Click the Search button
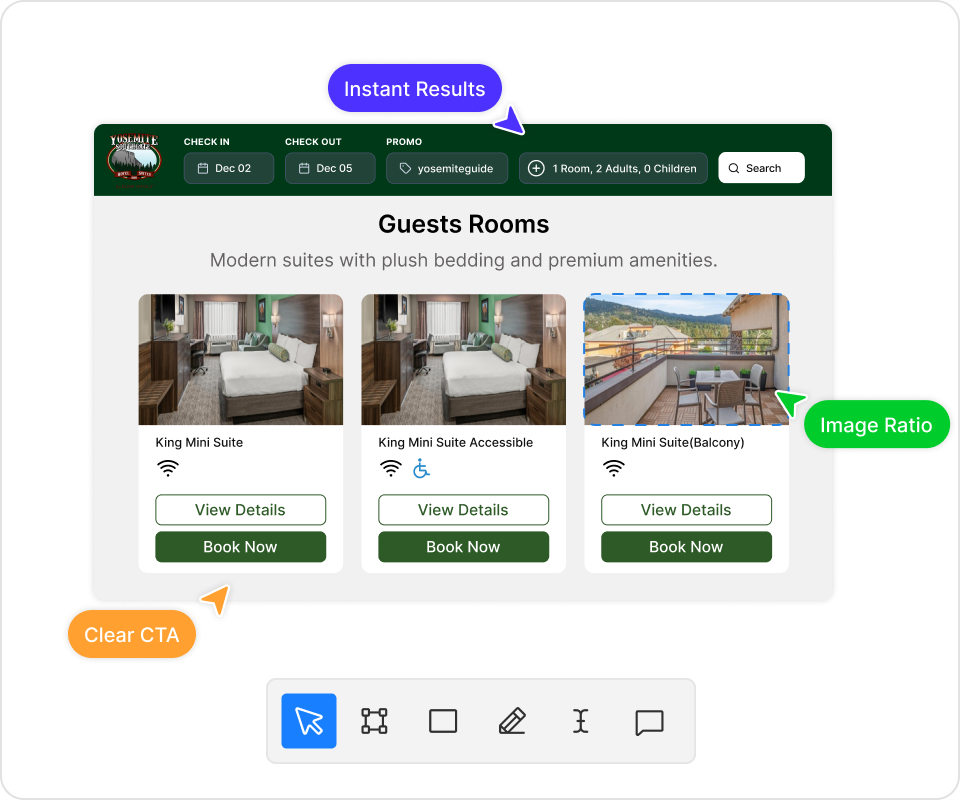The height and width of the screenshot is (800, 960). coord(761,168)
